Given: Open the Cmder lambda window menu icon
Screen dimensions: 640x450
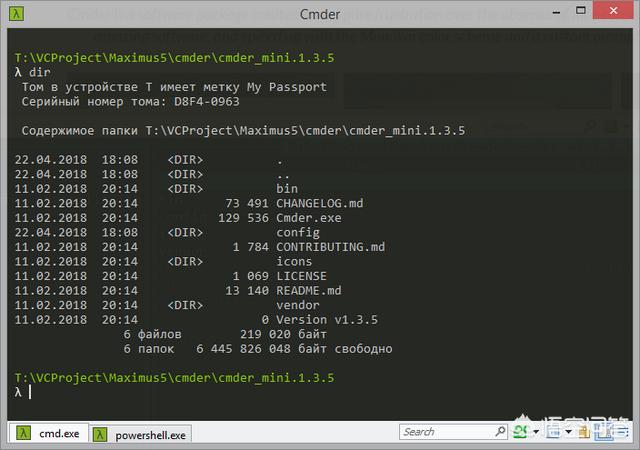Looking at the screenshot, I should [16, 13].
